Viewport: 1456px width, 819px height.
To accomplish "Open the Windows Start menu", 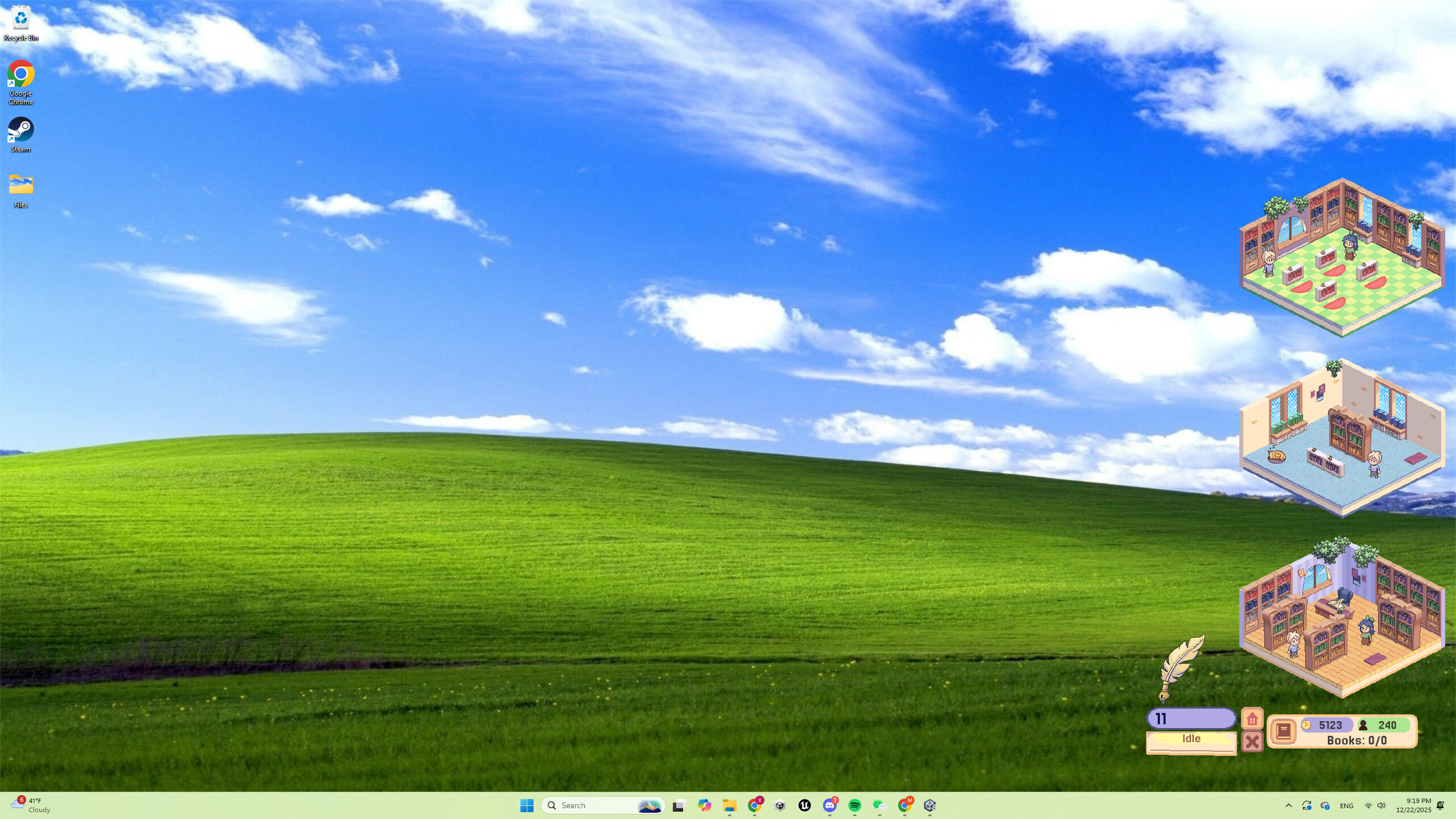I will coord(527,805).
